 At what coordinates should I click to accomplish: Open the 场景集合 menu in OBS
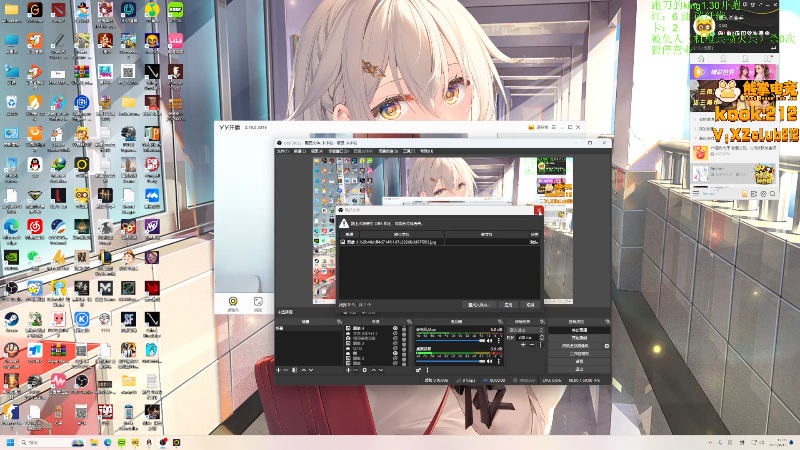pos(388,151)
